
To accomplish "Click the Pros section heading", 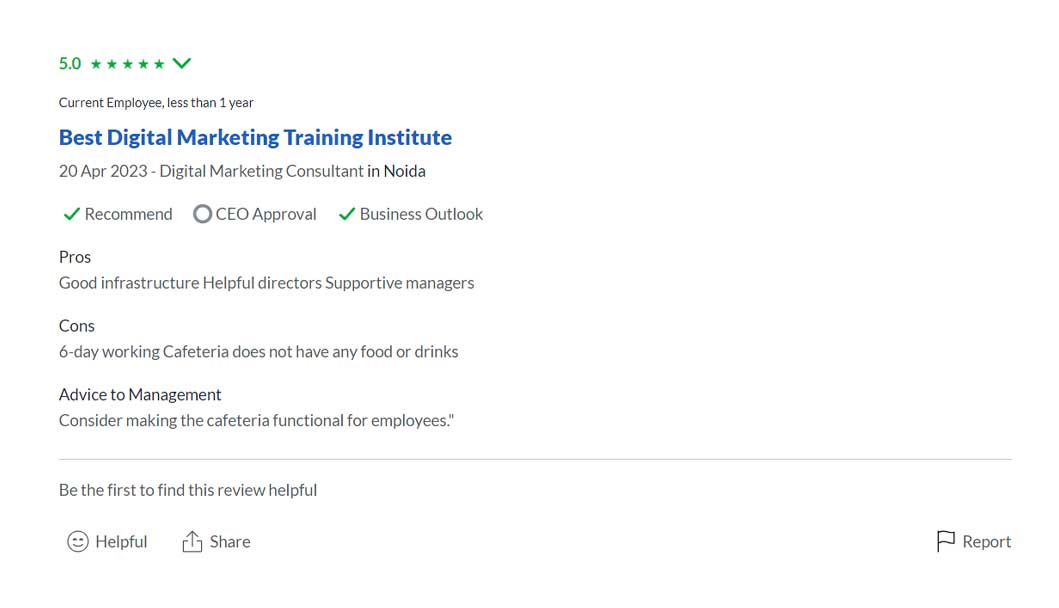I will coord(75,257).
